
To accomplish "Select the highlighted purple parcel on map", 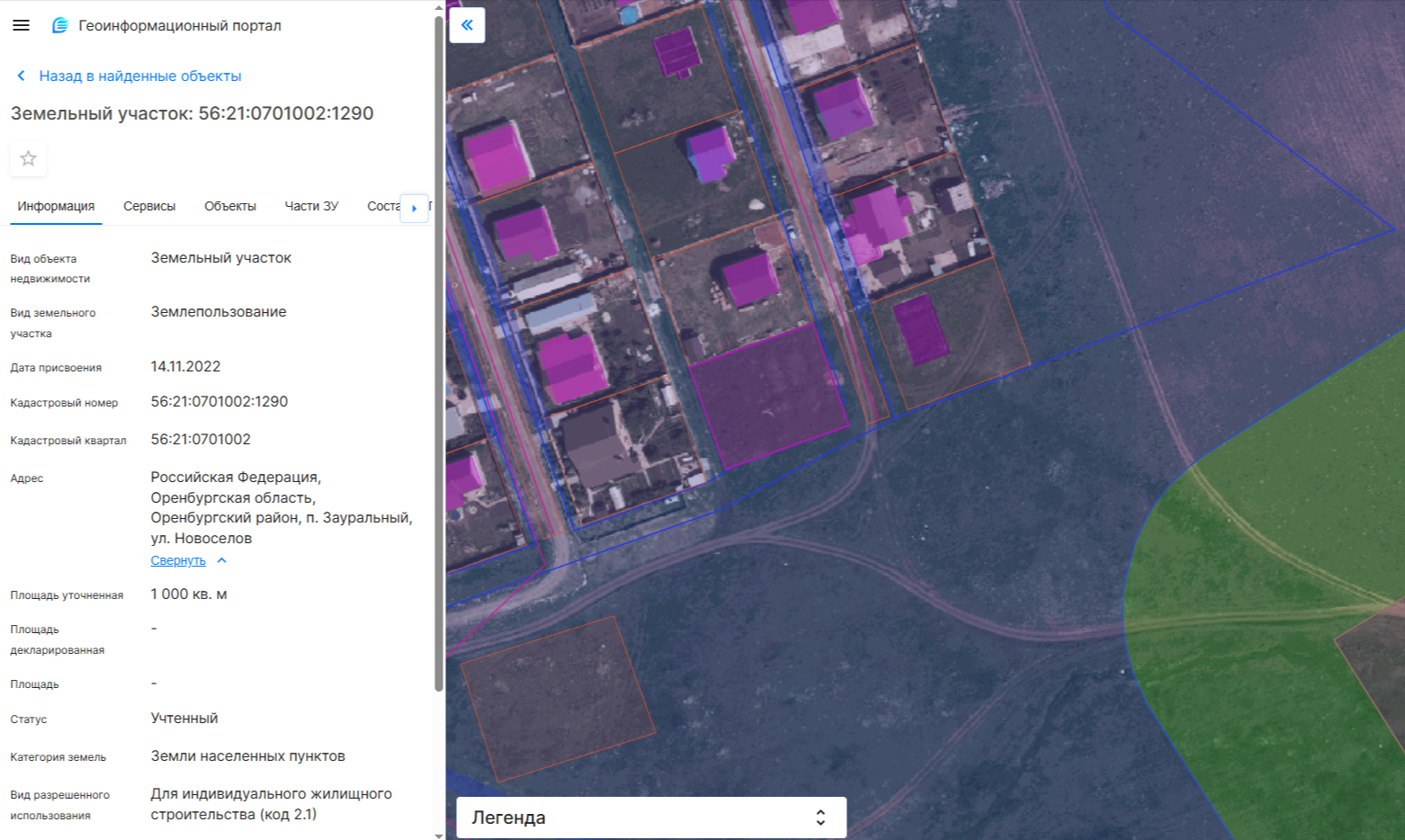I will [x=769, y=397].
